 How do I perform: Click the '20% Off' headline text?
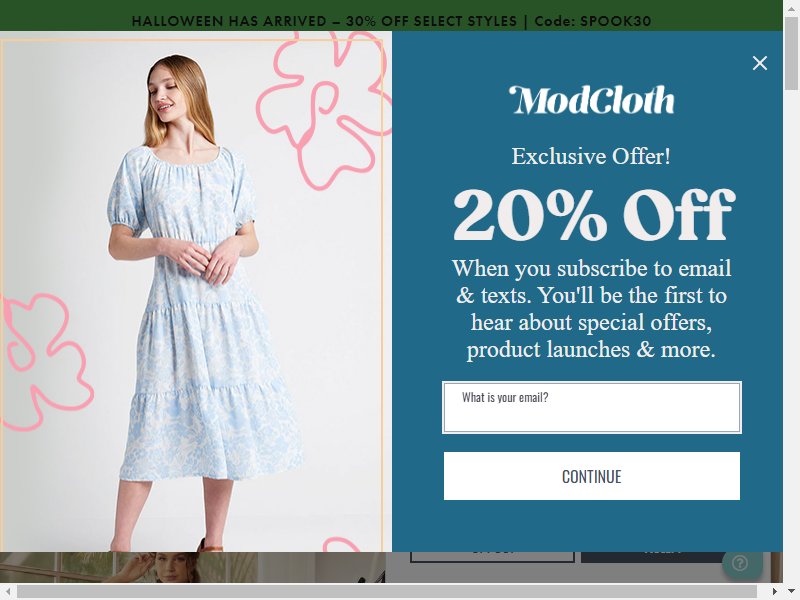pyautogui.click(x=593, y=214)
